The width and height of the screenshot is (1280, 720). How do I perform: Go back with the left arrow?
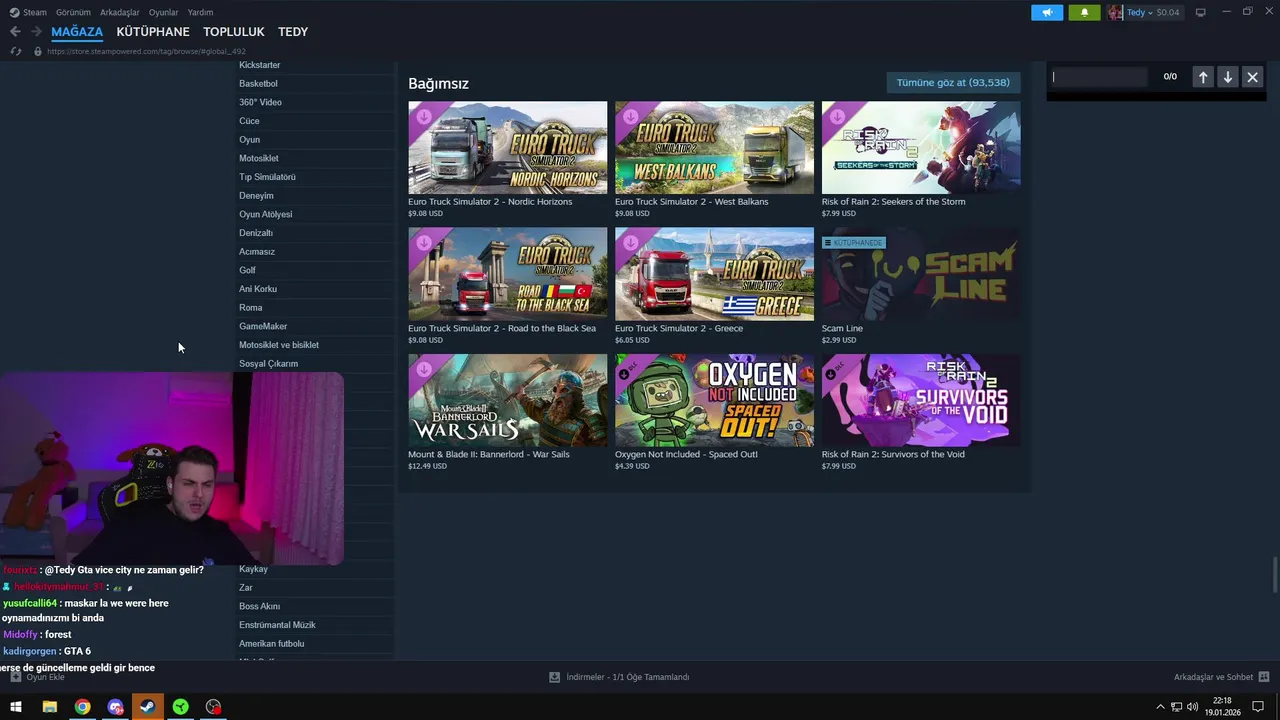coord(15,32)
